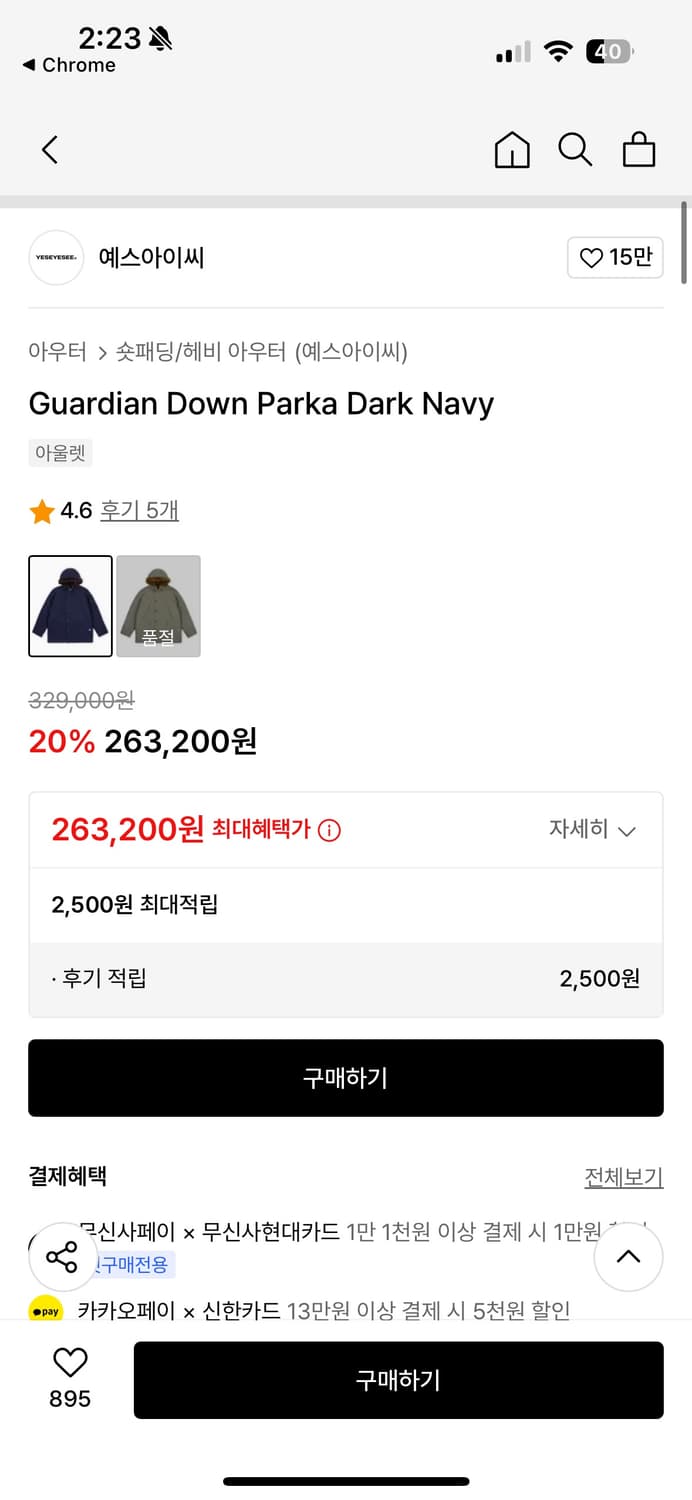The image size is (692, 1500).
Task: Select the sold-out khaki parka thumbnail
Action: click(x=158, y=606)
